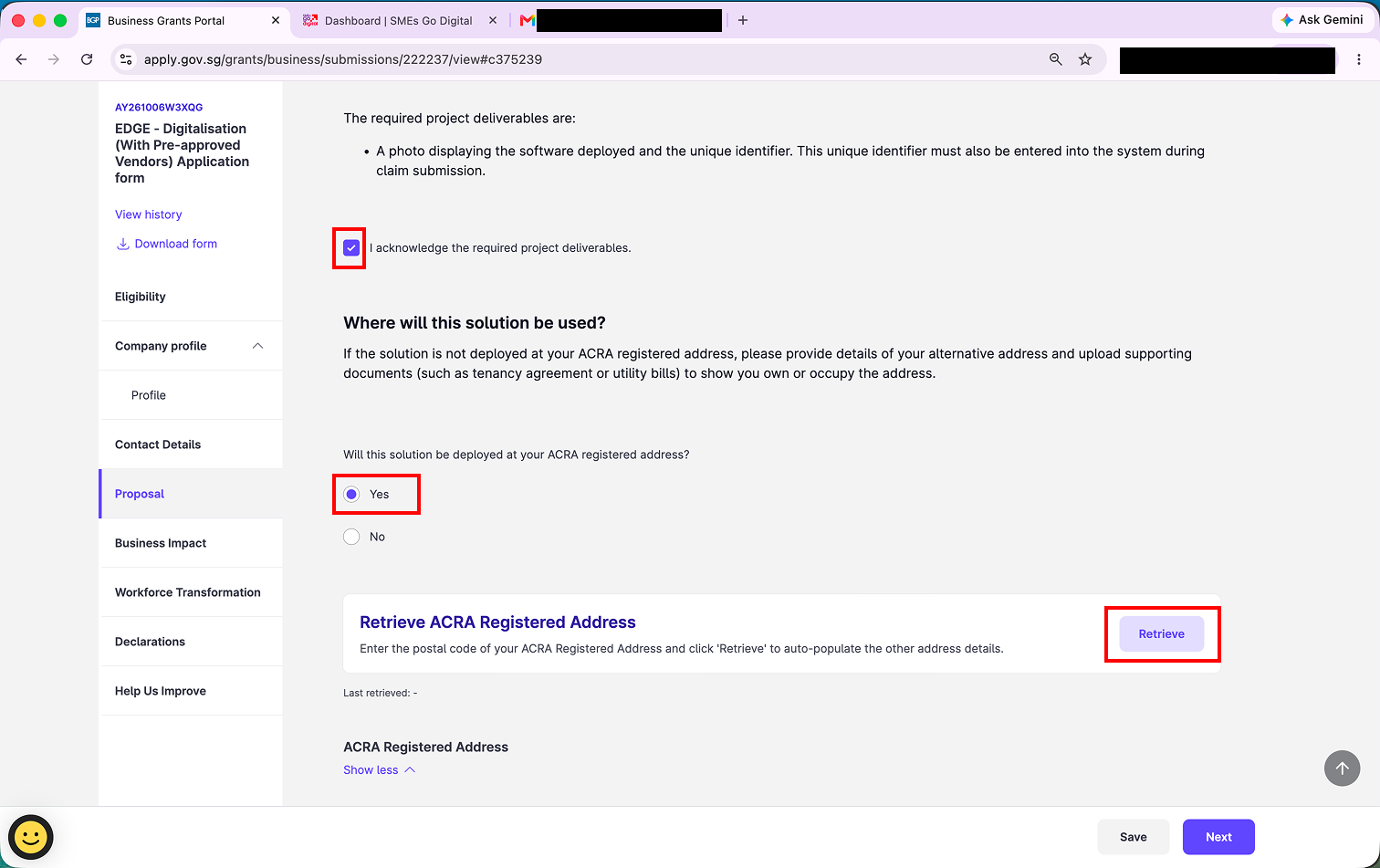Retrieve the ACRA registered address
Image resolution: width=1380 pixels, height=868 pixels.
1162,633
